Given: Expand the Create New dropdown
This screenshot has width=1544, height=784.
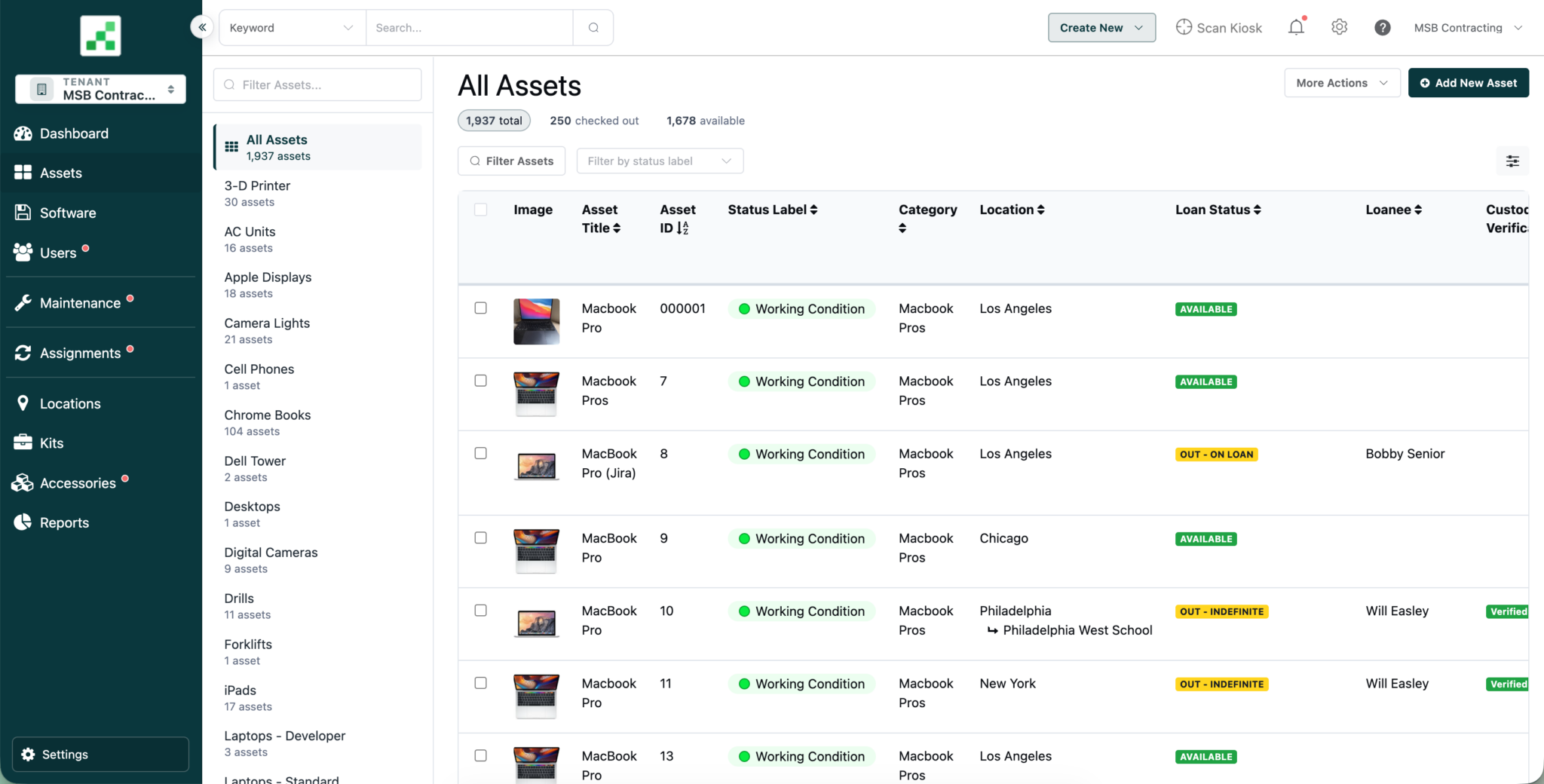Looking at the screenshot, I should pyautogui.click(x=1101, y=28).
